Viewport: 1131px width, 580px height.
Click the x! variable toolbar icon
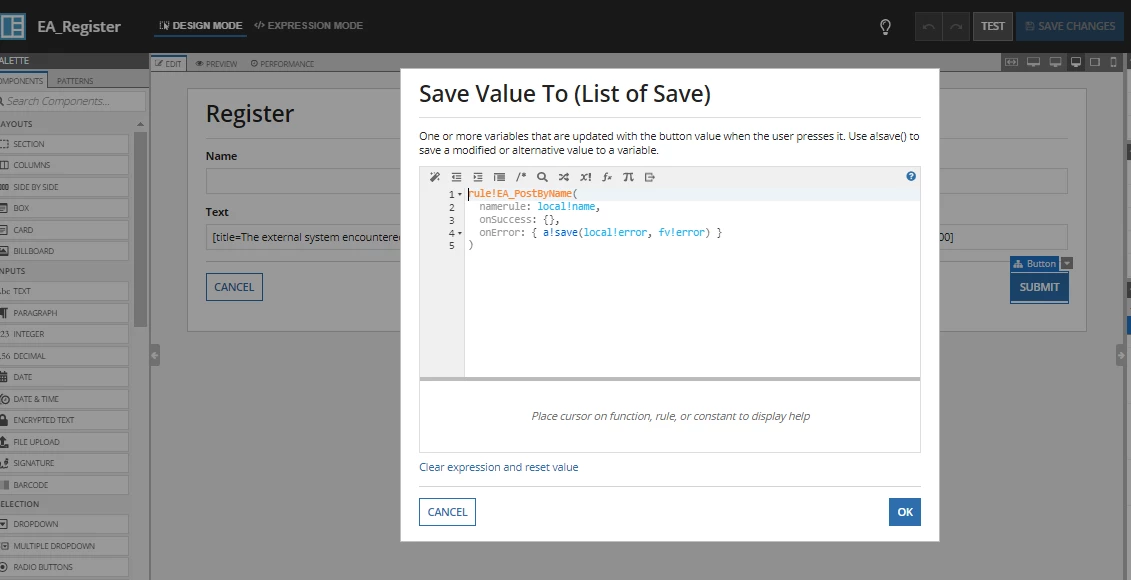586,177
